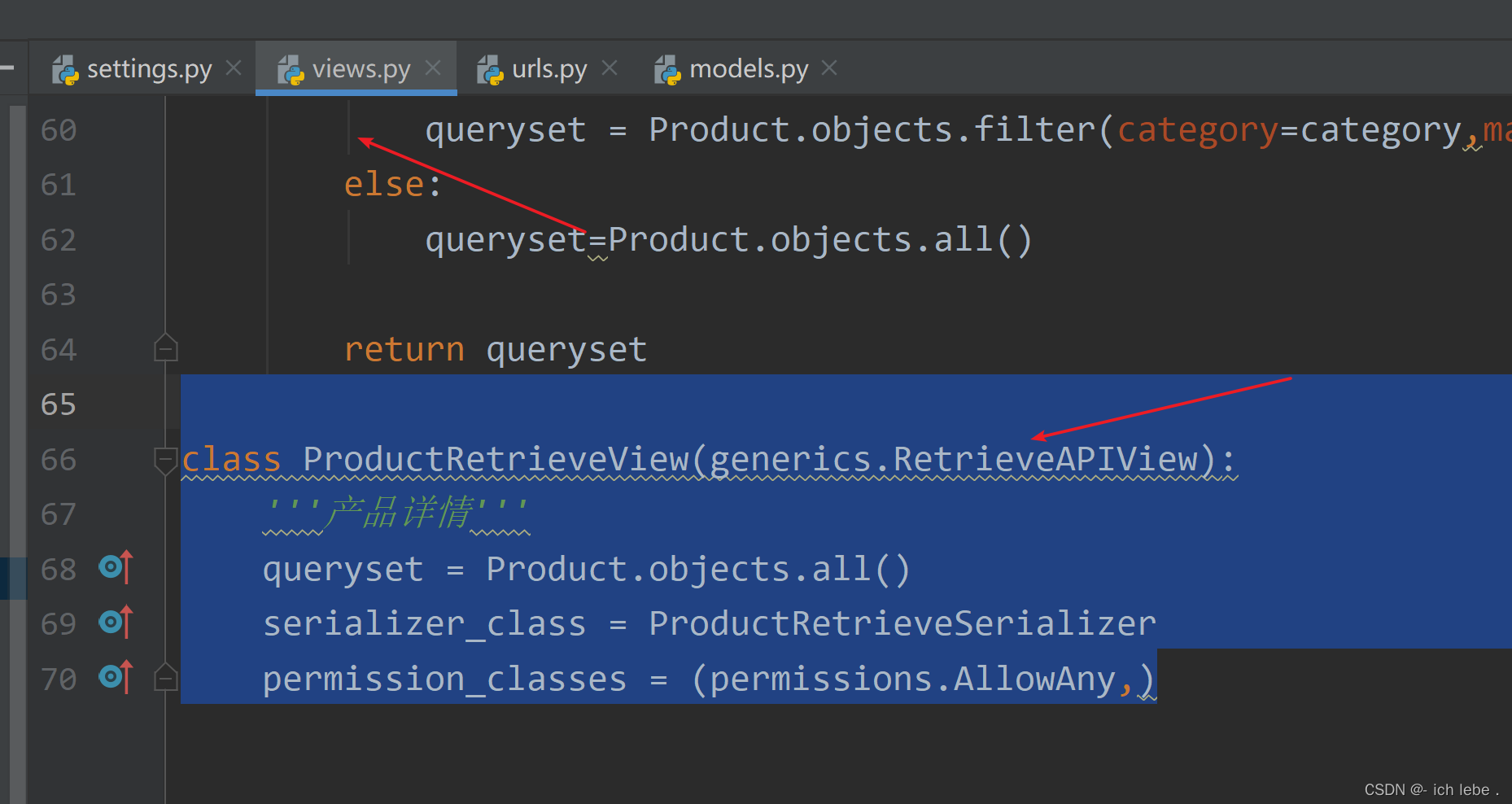
Task: Close the views.py tab
Action: tap(433, 68)
